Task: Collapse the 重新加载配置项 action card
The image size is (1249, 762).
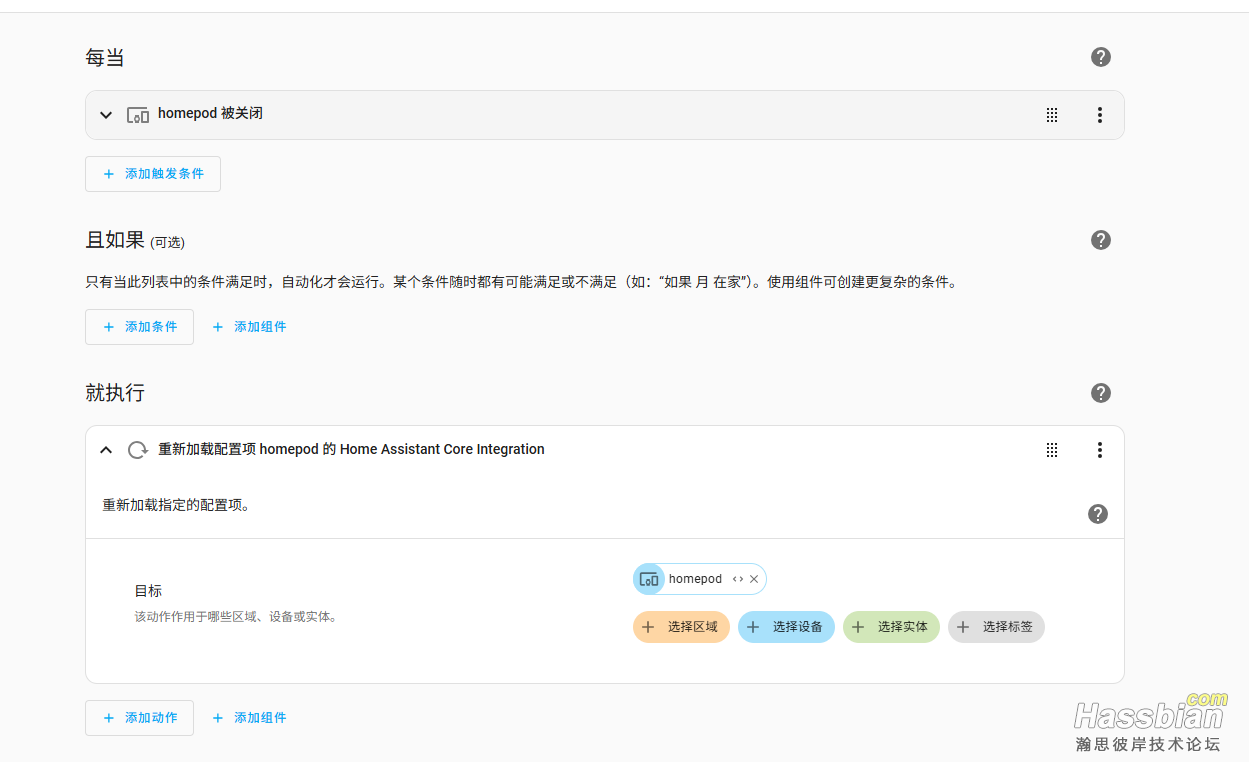Action: click(106, 450)
